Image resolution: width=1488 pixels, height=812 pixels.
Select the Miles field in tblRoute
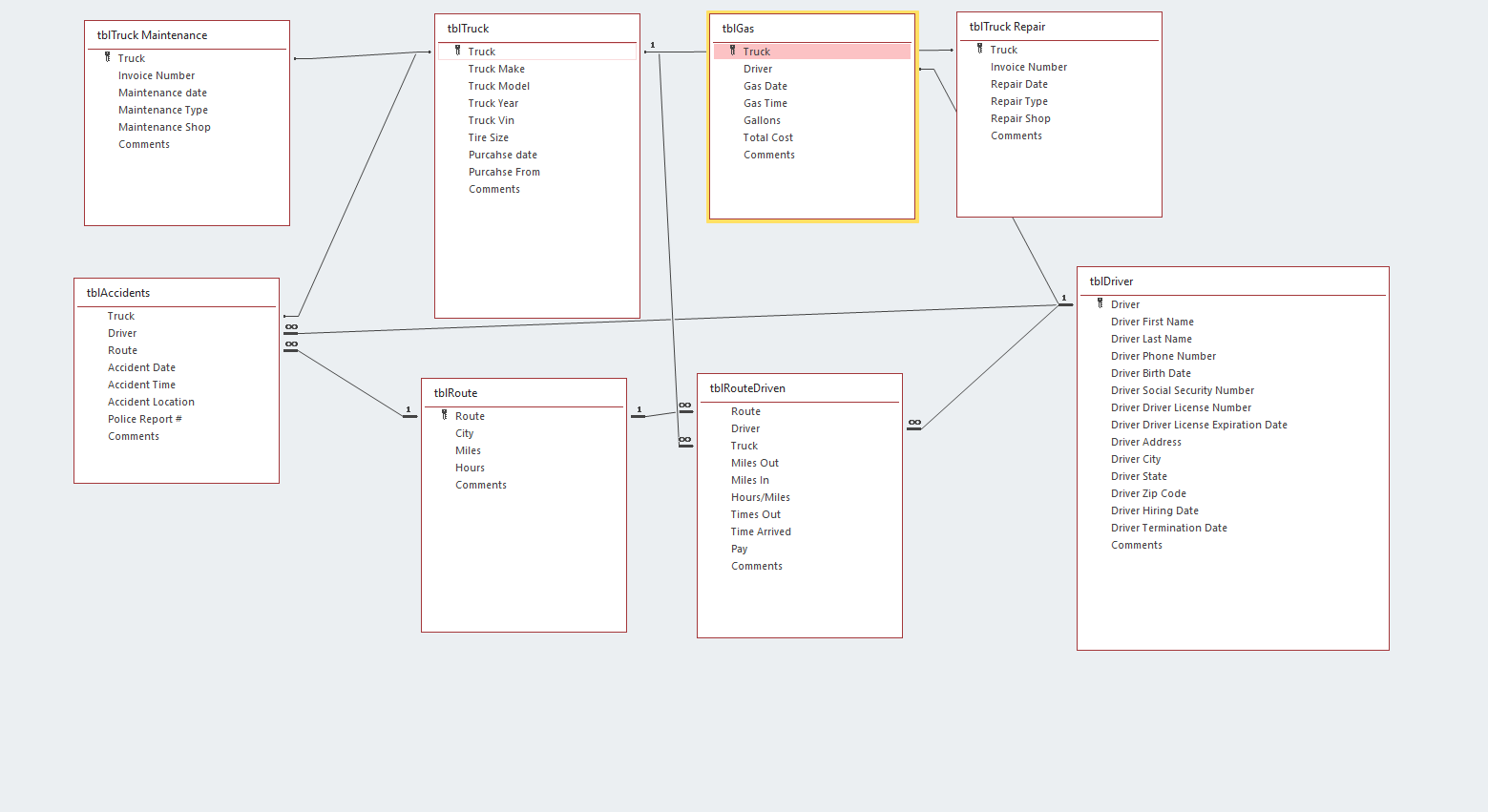(x=468, y=450)
